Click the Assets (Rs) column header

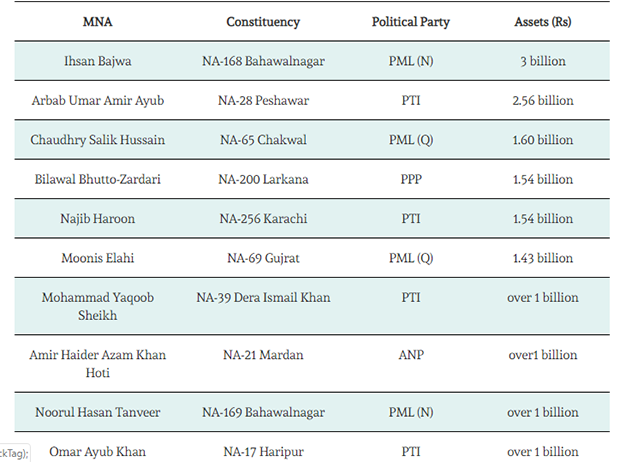[x=542, y=21]
